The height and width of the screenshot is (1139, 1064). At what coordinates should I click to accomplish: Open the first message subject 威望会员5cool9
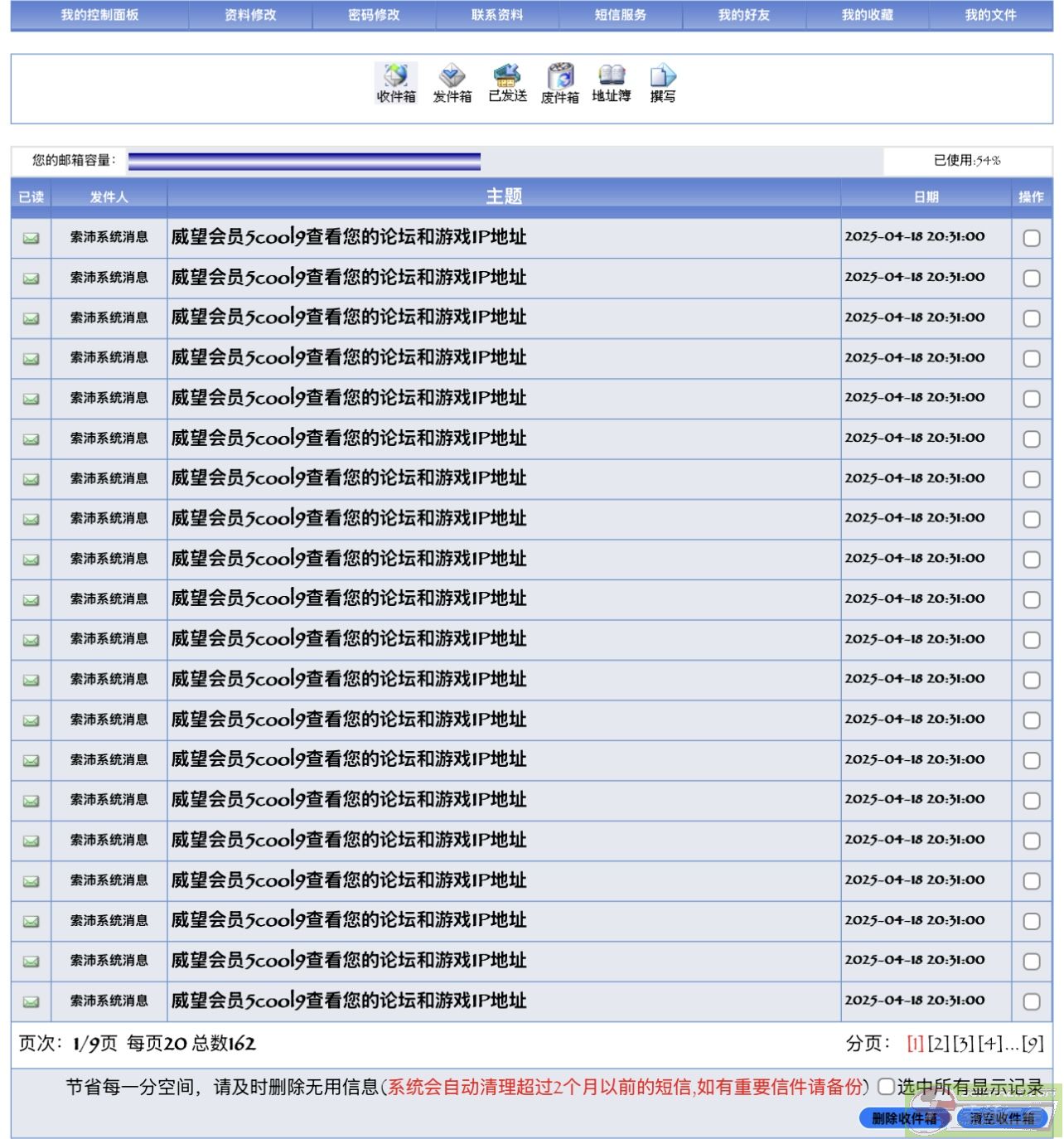click(349, 237)
